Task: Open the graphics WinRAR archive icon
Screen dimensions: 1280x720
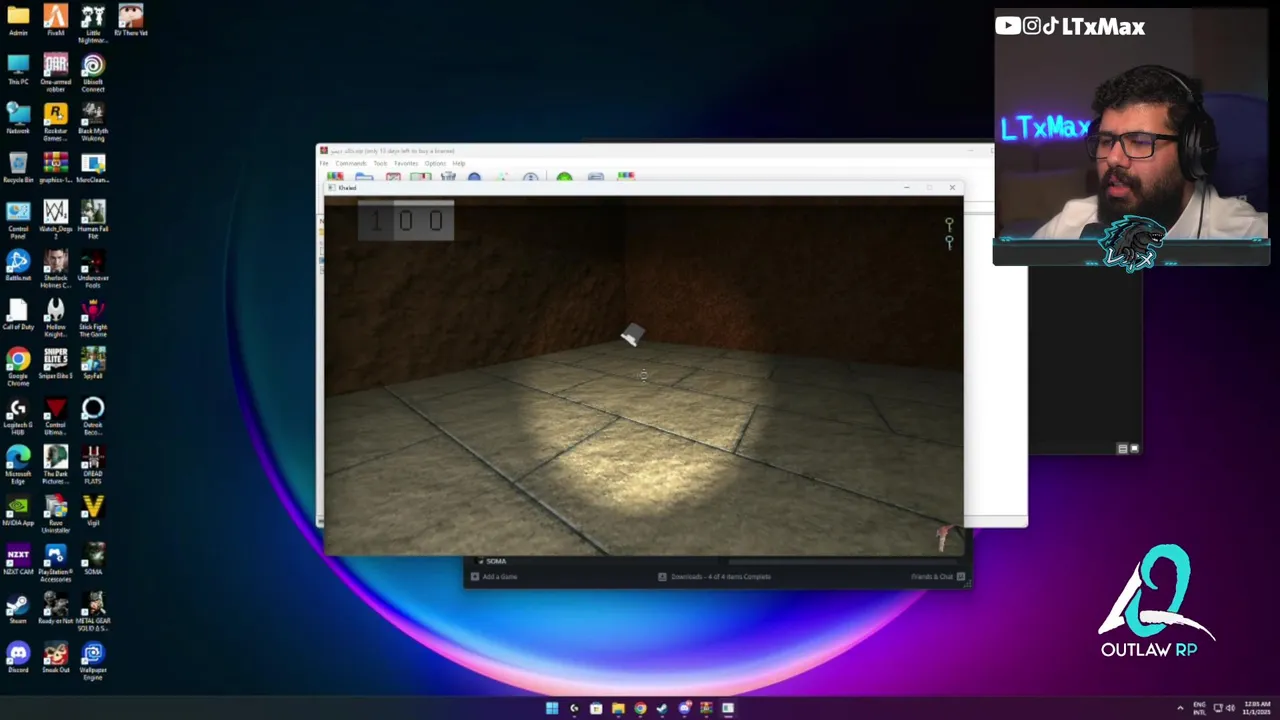Action: (56, 167)
